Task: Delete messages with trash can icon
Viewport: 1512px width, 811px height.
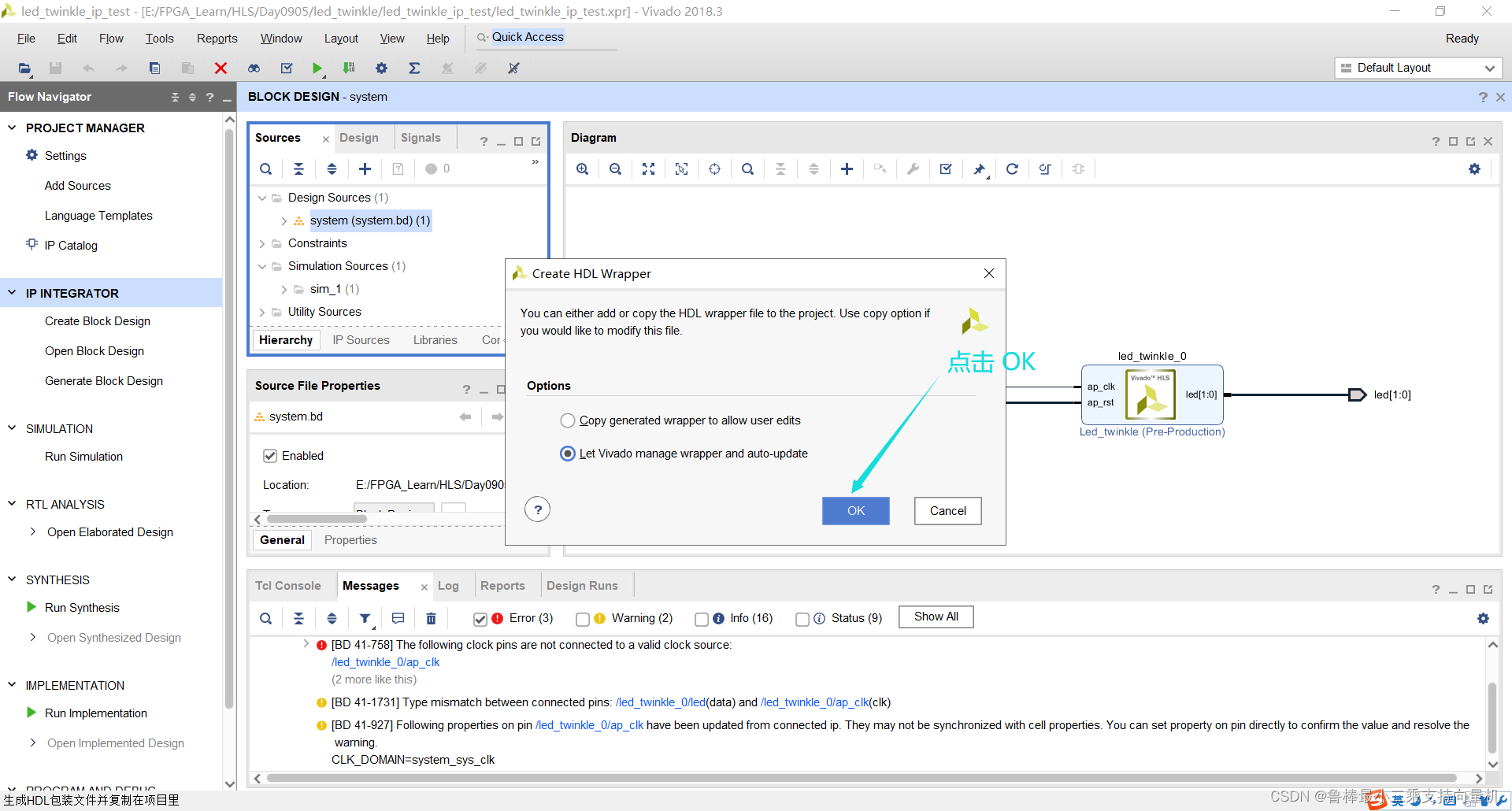Action: pyautogui.click(x=431, y=618)
